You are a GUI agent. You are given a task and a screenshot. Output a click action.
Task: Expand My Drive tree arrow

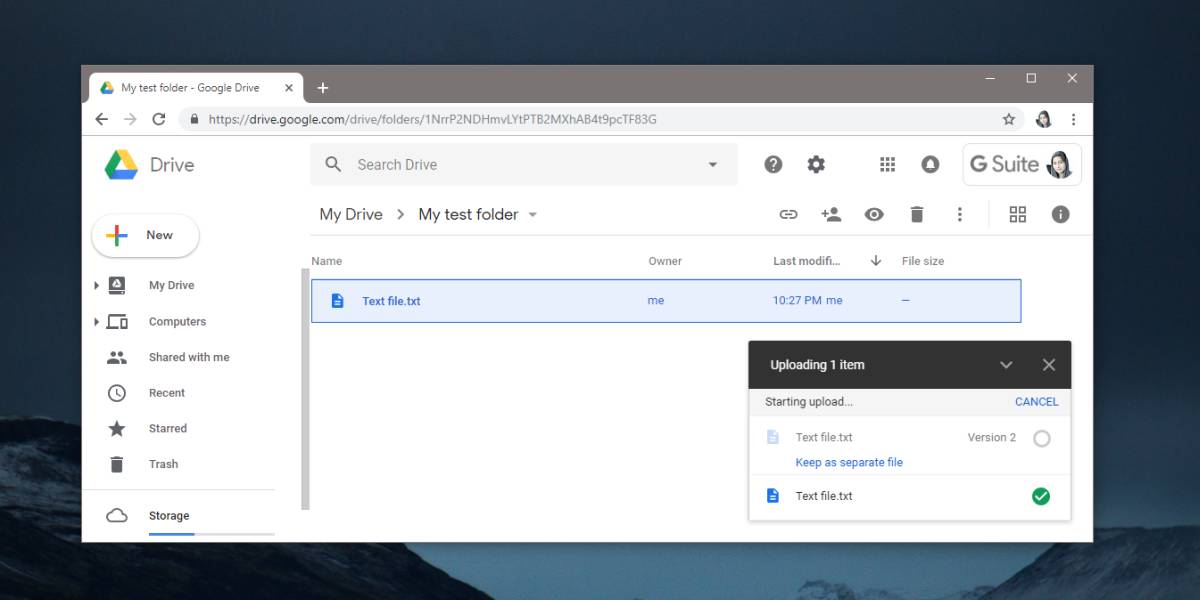[96, 286]
